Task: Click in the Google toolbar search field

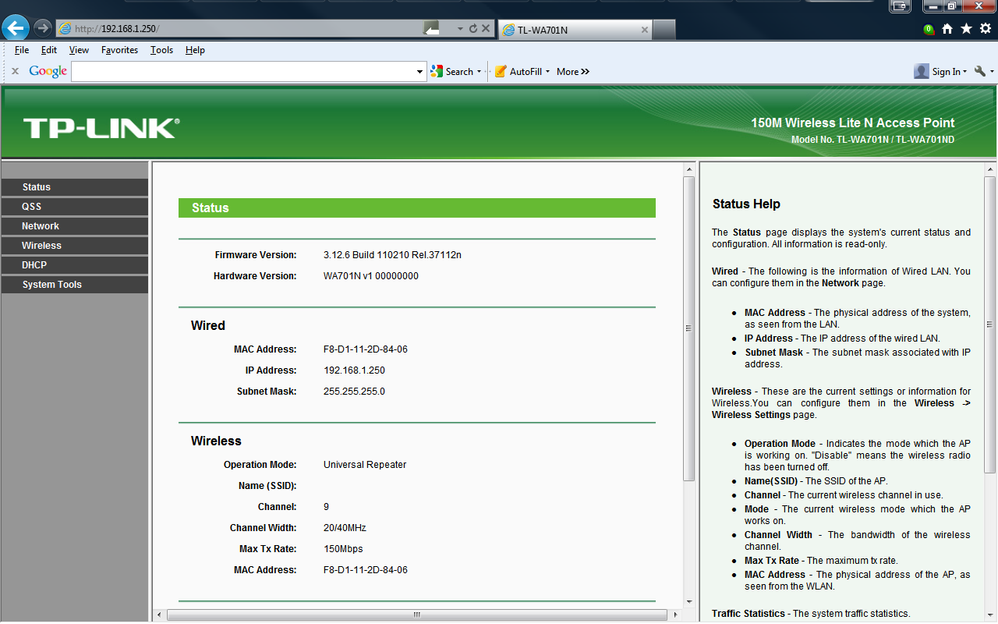Action: 242,71
